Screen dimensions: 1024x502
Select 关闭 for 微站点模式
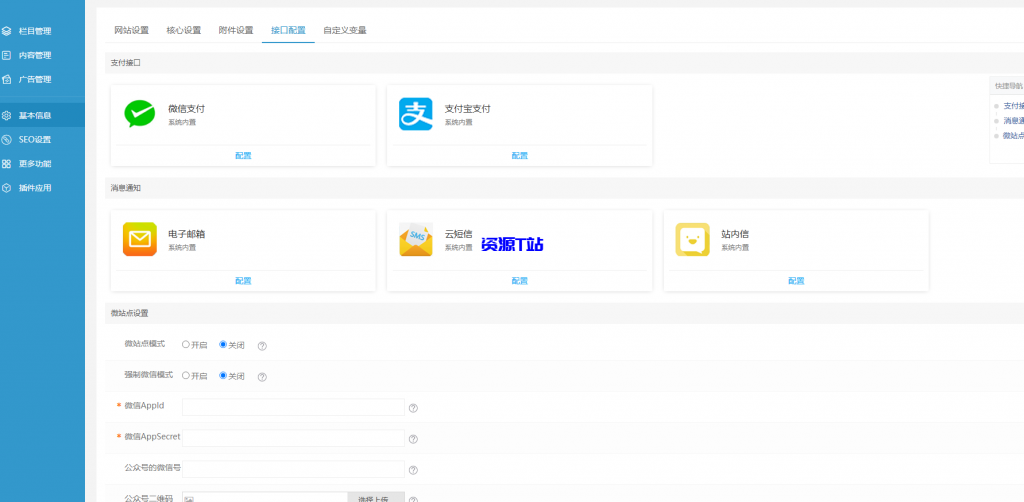click(223, 344)
